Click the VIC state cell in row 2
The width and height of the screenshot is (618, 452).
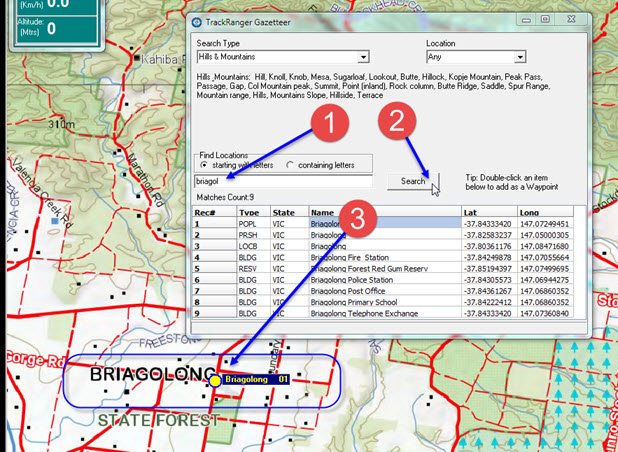[x=290, y=235]
